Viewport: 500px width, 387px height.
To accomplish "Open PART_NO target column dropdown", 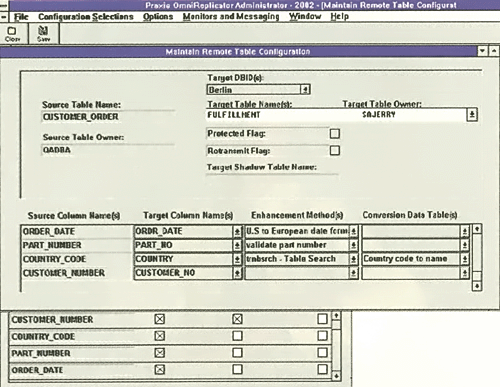I will pyautogui.click(x=237, y=245).
